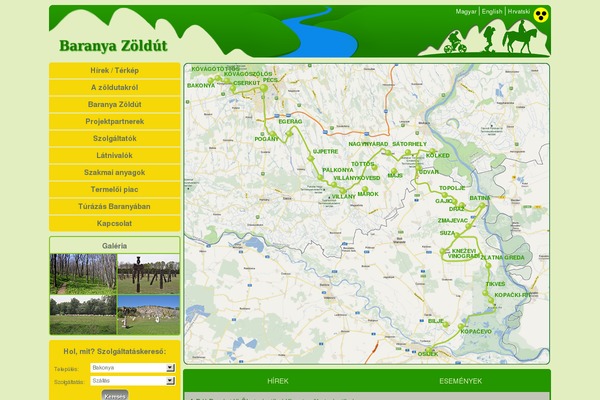This screenshot has height=400, width=600.
Task: Open the Projektpartnerek menu item
Action: [x=114, y=121]
